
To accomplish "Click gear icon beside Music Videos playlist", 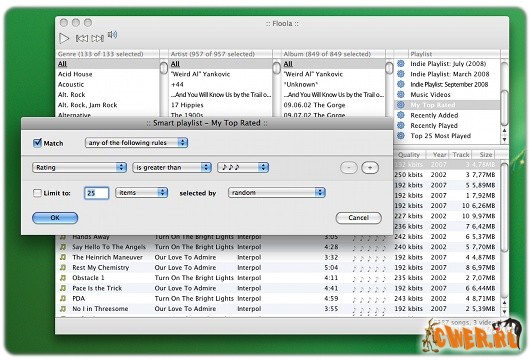I will (x=401, y=94).
